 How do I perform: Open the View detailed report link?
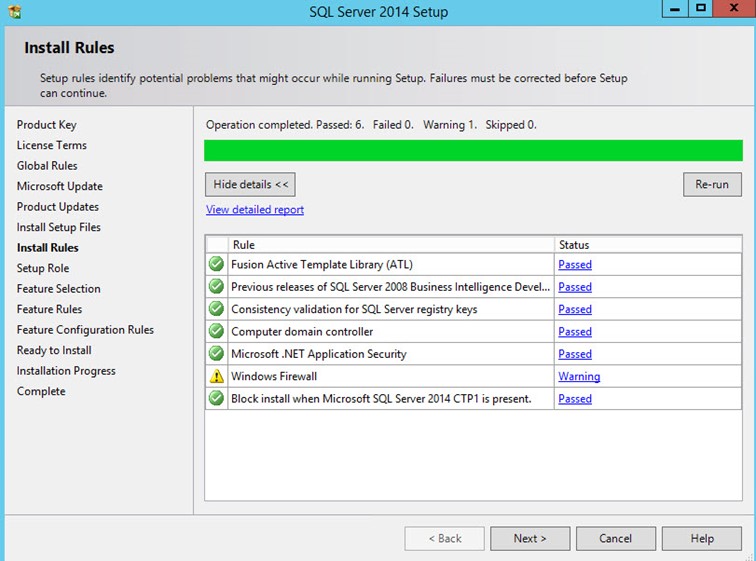point(255,210)
